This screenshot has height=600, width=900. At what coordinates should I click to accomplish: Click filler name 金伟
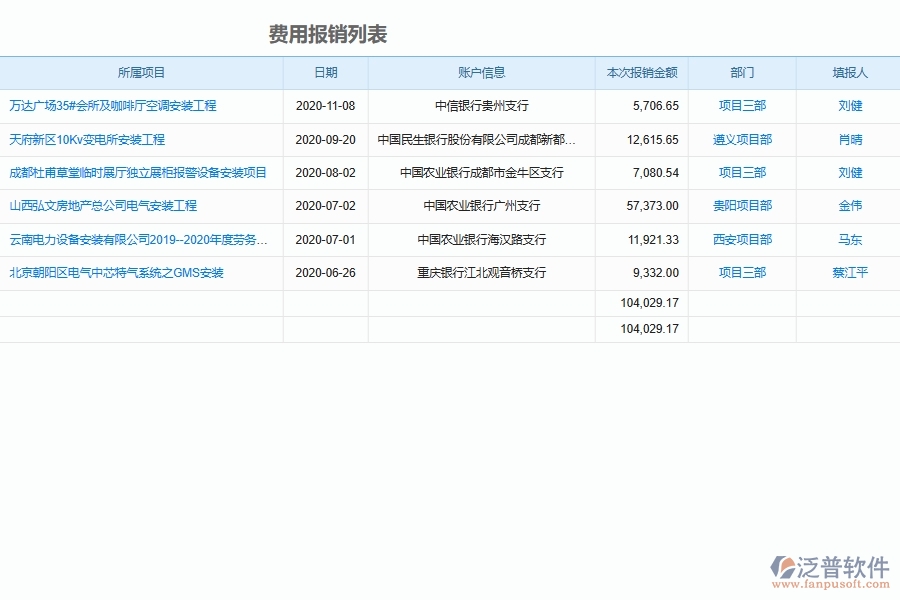coord(848,206)
